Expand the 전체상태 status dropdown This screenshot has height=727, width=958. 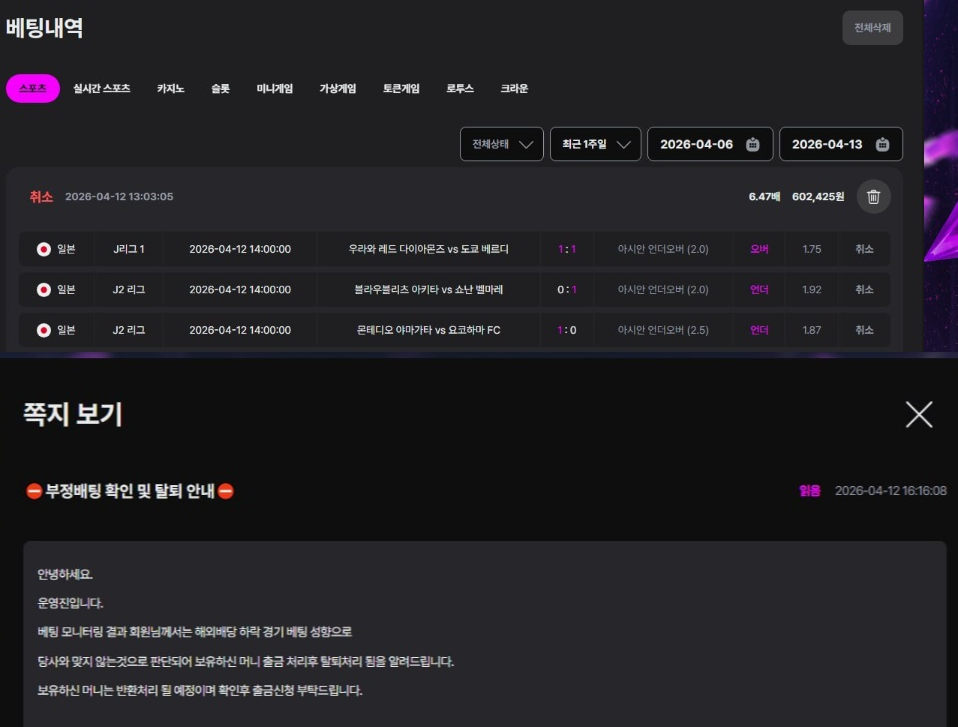[x=501, y=144]
